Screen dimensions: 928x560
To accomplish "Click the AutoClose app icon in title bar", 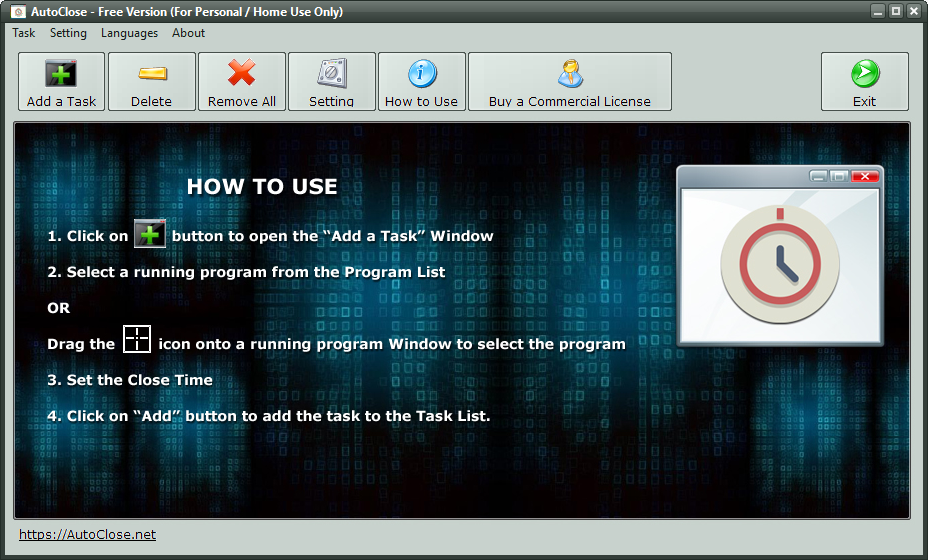I will [17, 12].
